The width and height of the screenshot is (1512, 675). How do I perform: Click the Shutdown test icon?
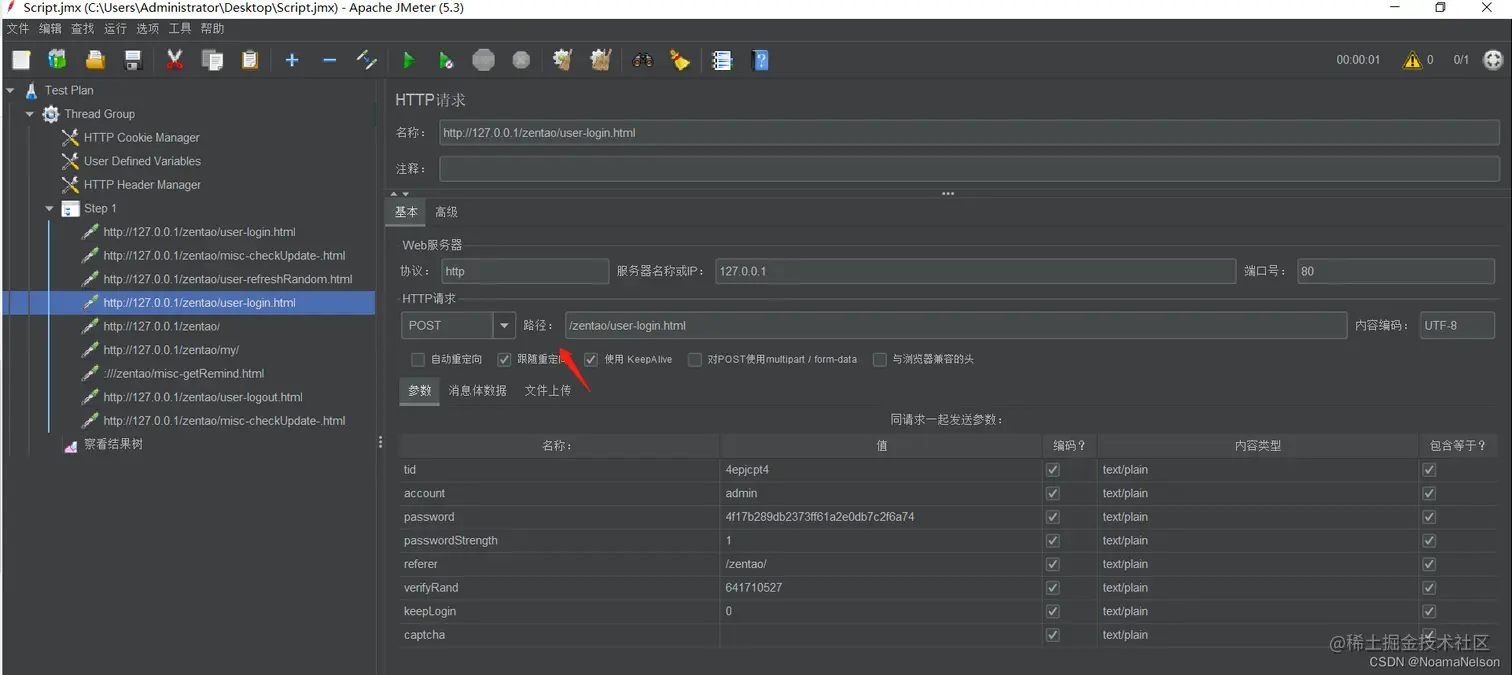point(521,60)
